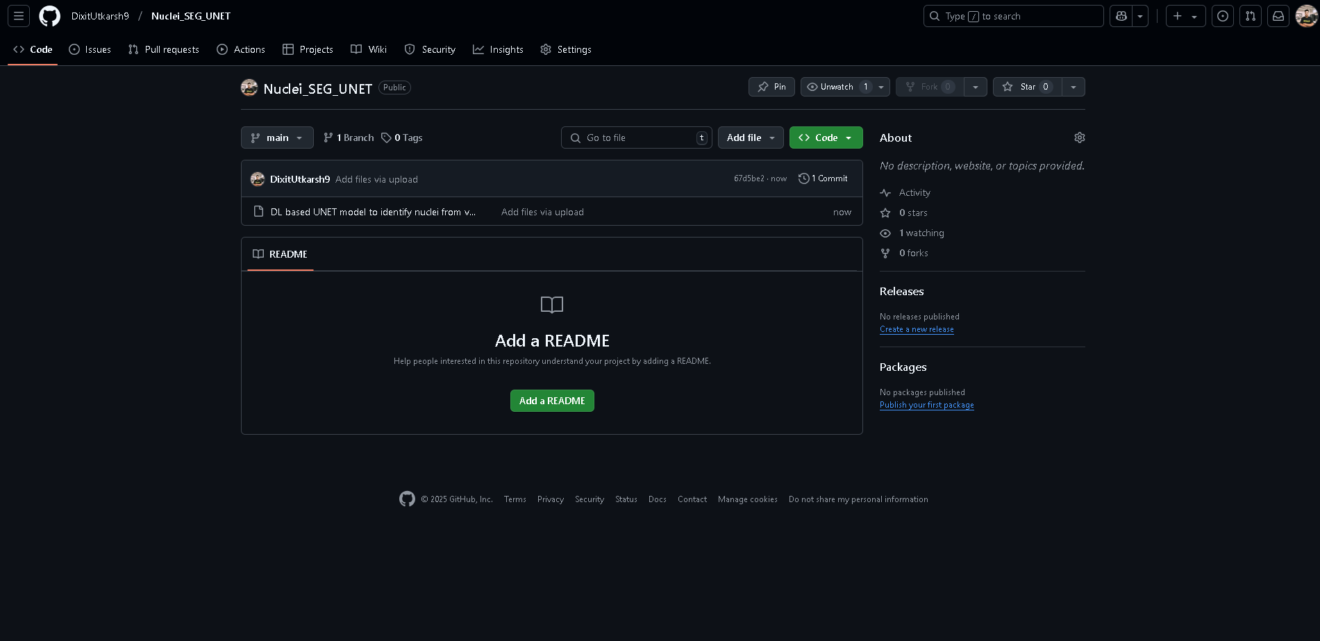Open Add files via upload commit message in header row
The width and height of the screenshot is (1320, 641).
pos(376,179)
